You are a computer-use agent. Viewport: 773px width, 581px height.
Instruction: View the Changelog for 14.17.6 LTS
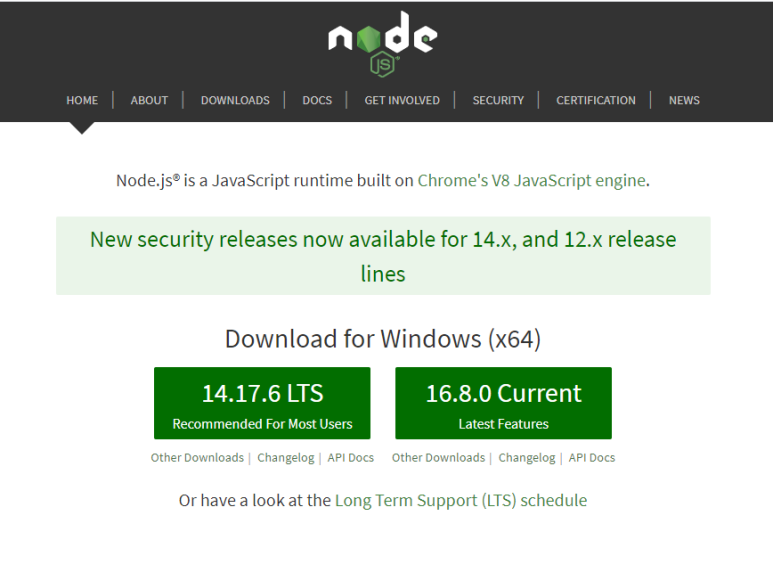point(285,458)
